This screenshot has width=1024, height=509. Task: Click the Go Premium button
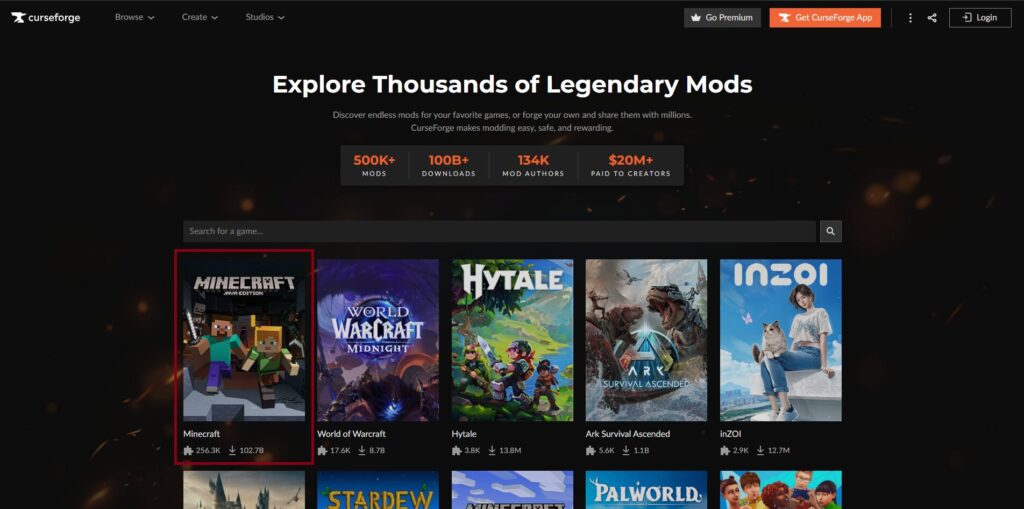(722, 18)
